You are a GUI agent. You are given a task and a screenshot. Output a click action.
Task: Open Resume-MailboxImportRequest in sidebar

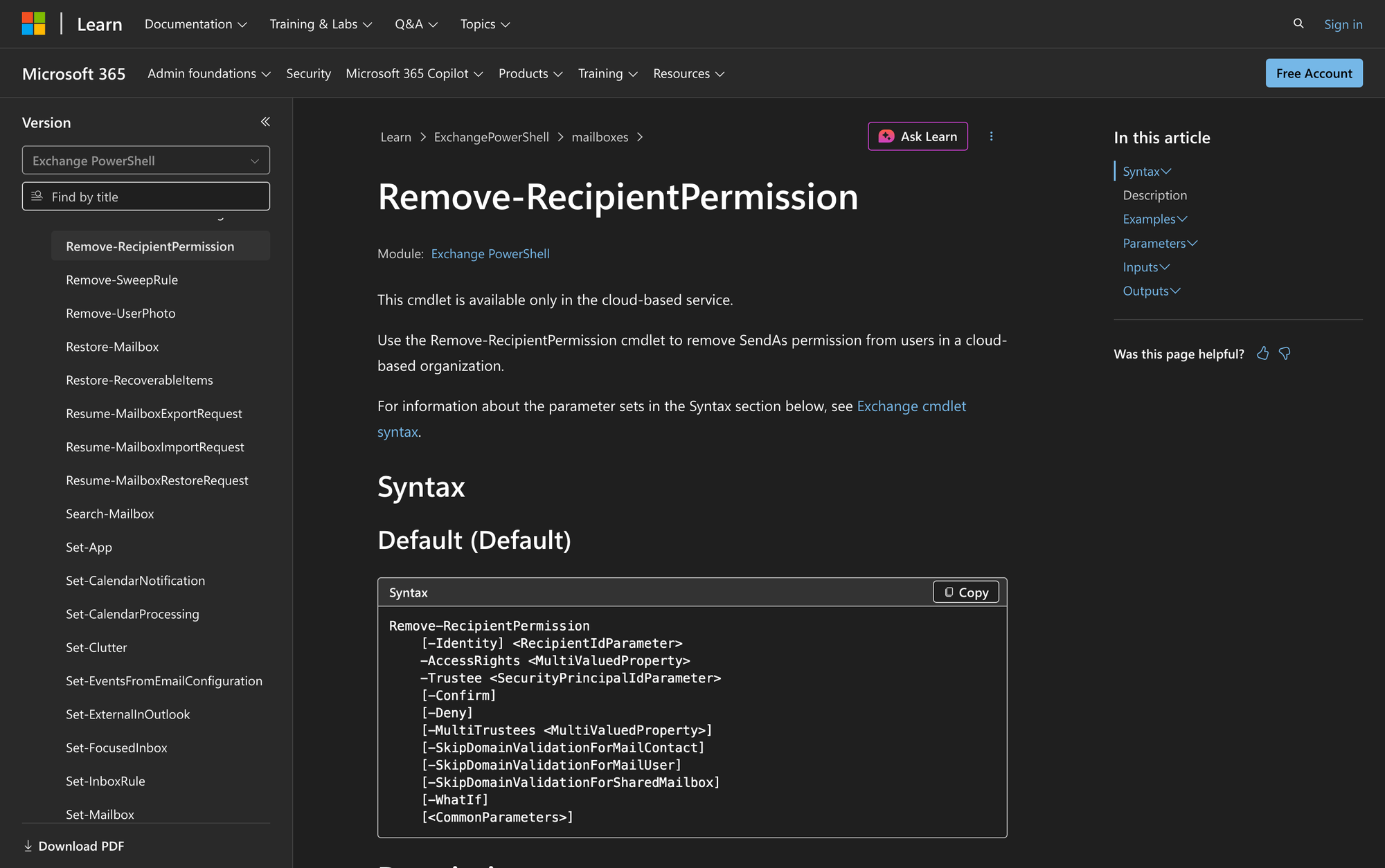[155, 447]
